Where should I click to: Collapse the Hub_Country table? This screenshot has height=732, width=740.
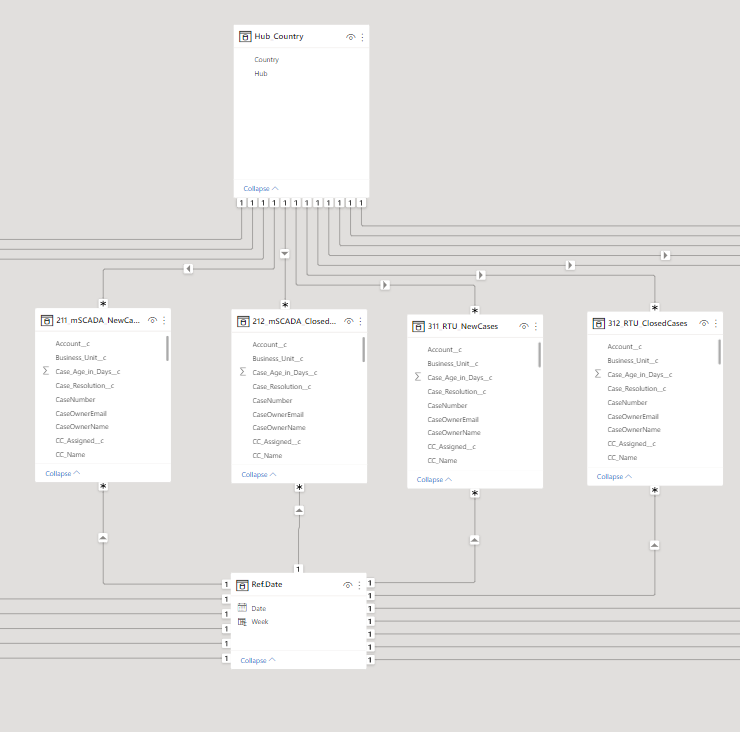(261, 188)
